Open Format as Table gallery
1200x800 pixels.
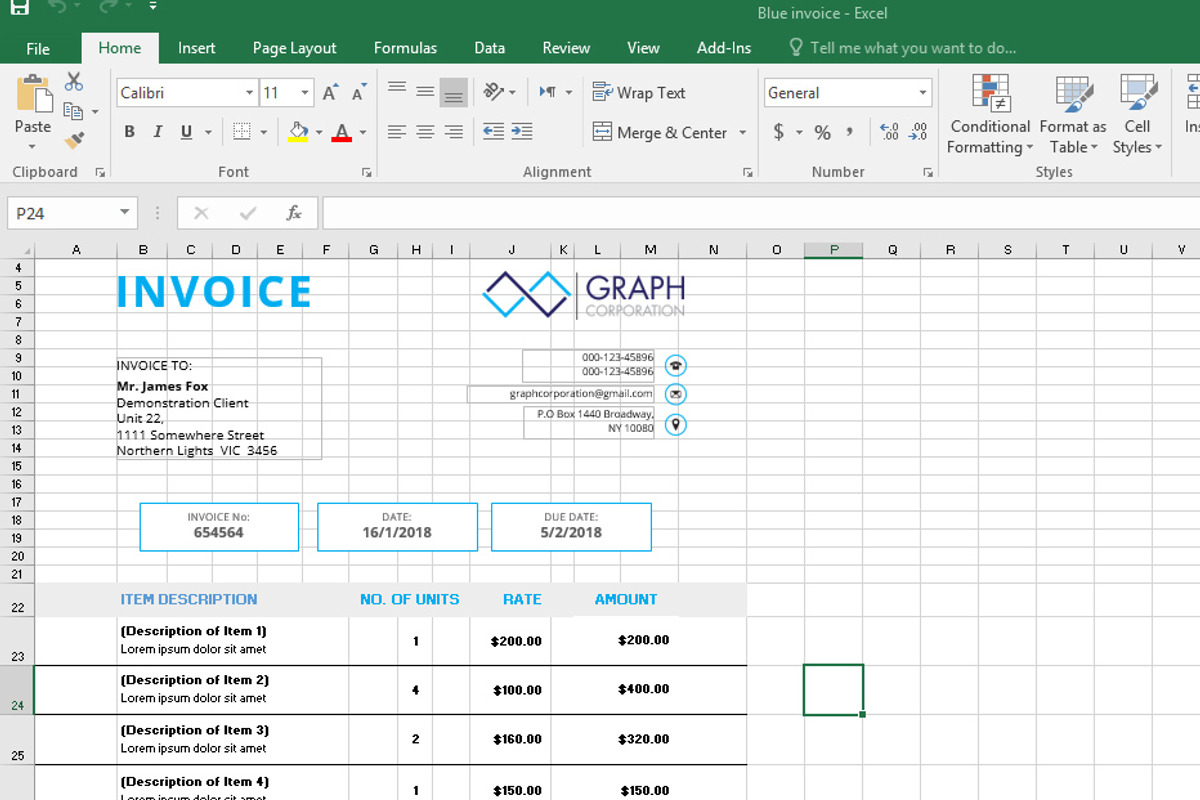1073,115
